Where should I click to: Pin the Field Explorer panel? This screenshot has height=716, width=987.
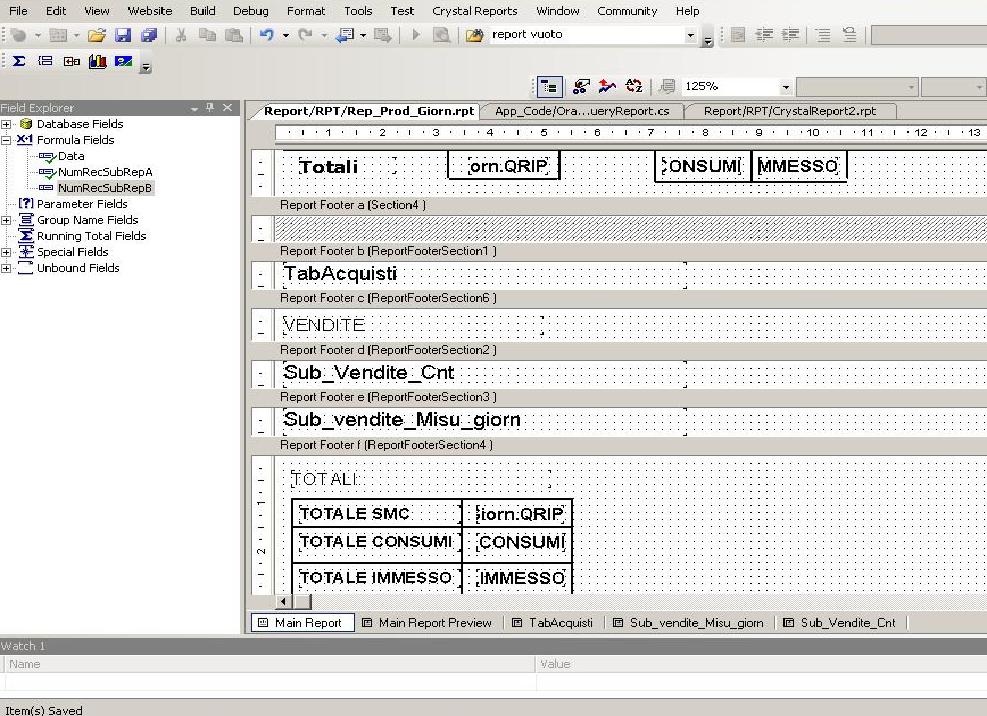pos(210,108)
